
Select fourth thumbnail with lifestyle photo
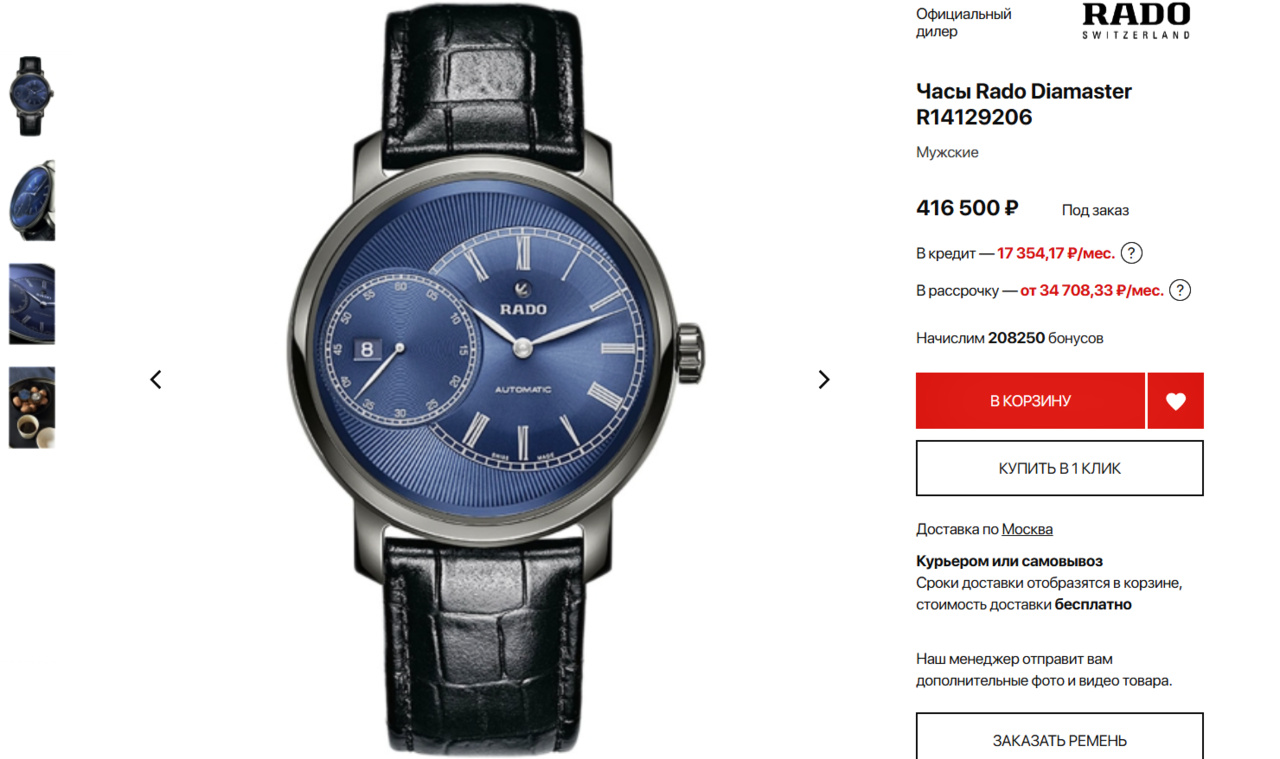click(x=32, y=407)
